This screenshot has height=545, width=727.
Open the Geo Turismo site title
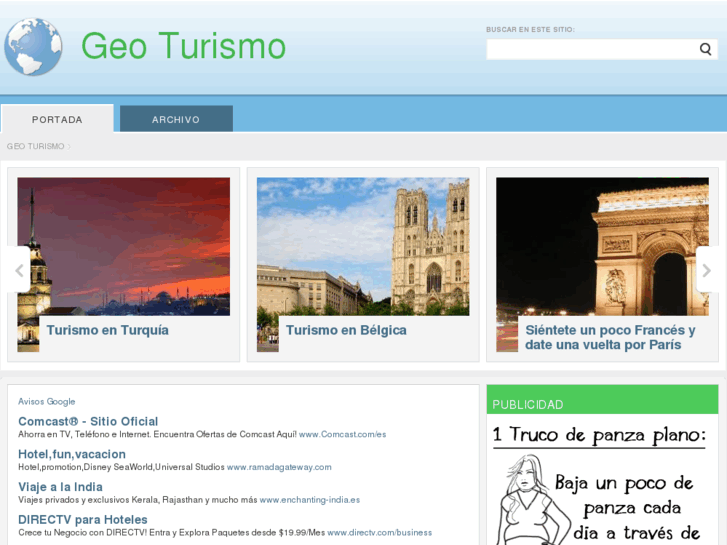[x=183, y=46]
